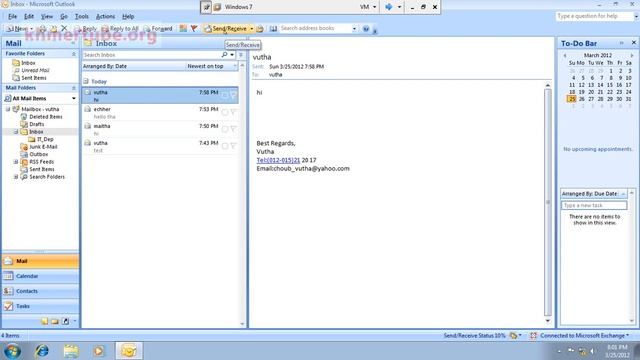Click the message list scroll down arrow
Image resolution: width=640 pixels, height=360 pixels.
click(x=242, y=324)
